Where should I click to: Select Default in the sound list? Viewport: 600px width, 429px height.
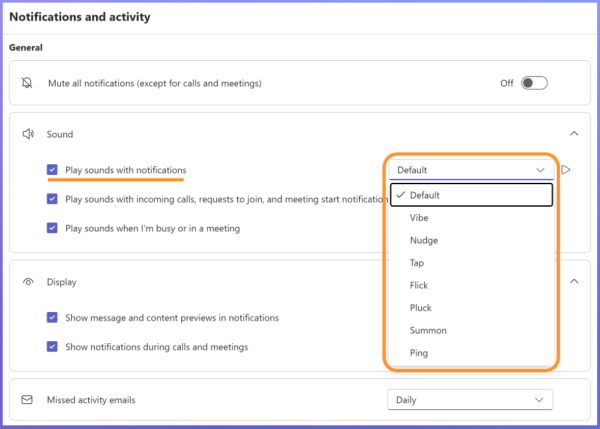coord(471,195)
